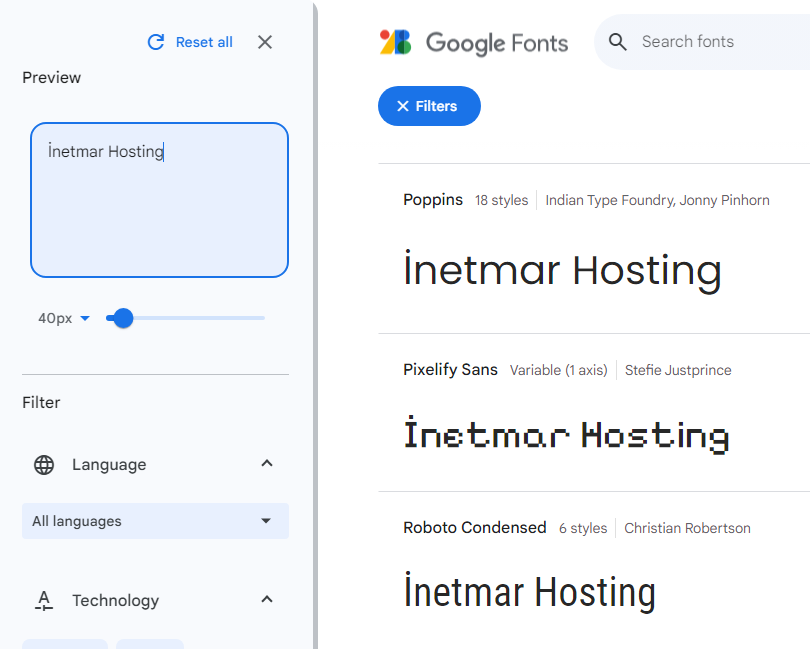This screenshot has height=649, width=810.
Task: Click the Technology filter letter-A icon
Action: pos(43,600)
